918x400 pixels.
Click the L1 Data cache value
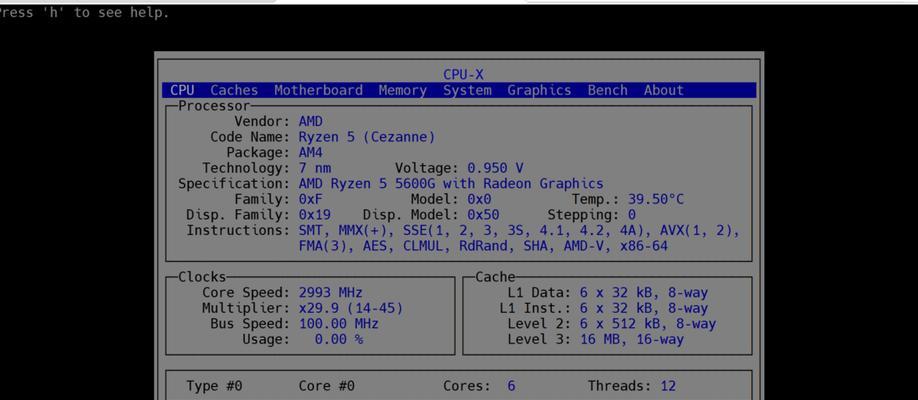[x=644, y=293]
